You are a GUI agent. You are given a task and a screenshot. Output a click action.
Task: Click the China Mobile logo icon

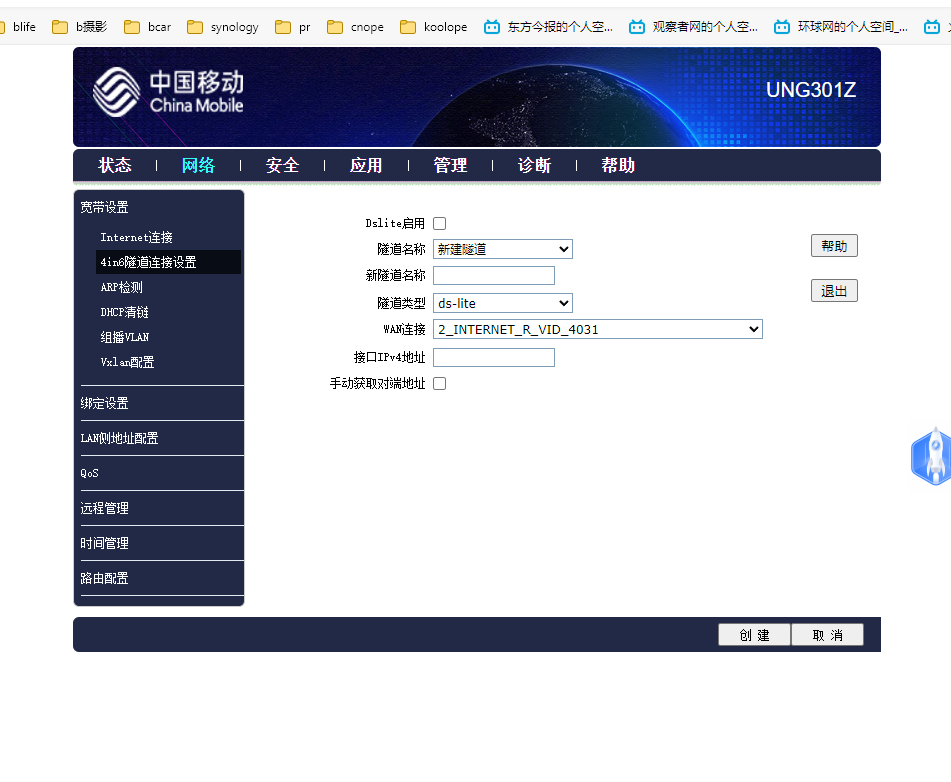[x=116, y=91]
